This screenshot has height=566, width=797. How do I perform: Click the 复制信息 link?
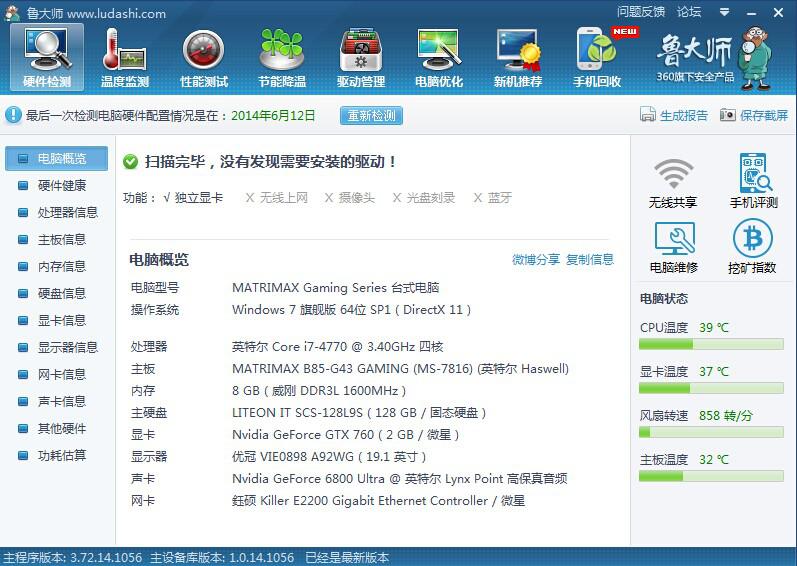point(590,260)
